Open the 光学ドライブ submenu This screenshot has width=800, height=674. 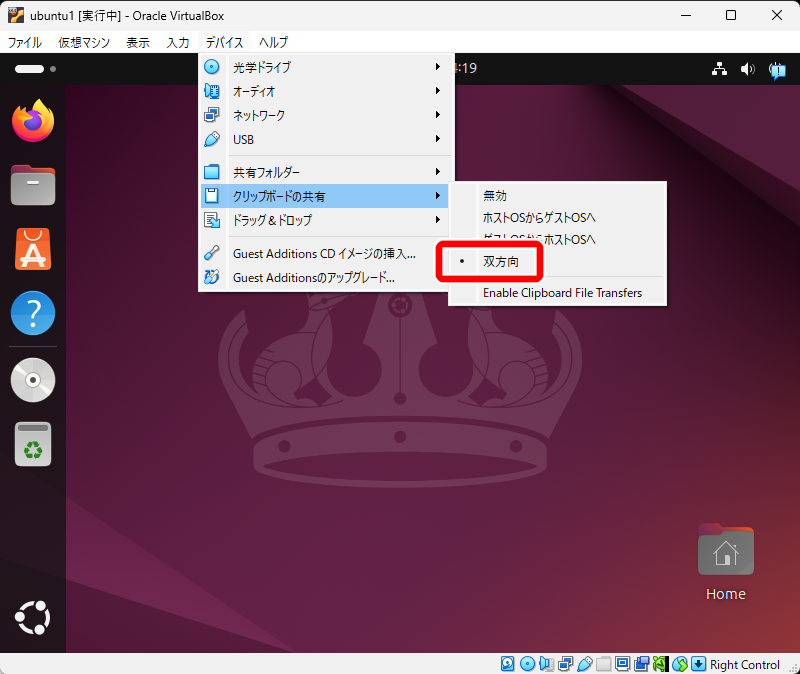click(x=324, y=67)
